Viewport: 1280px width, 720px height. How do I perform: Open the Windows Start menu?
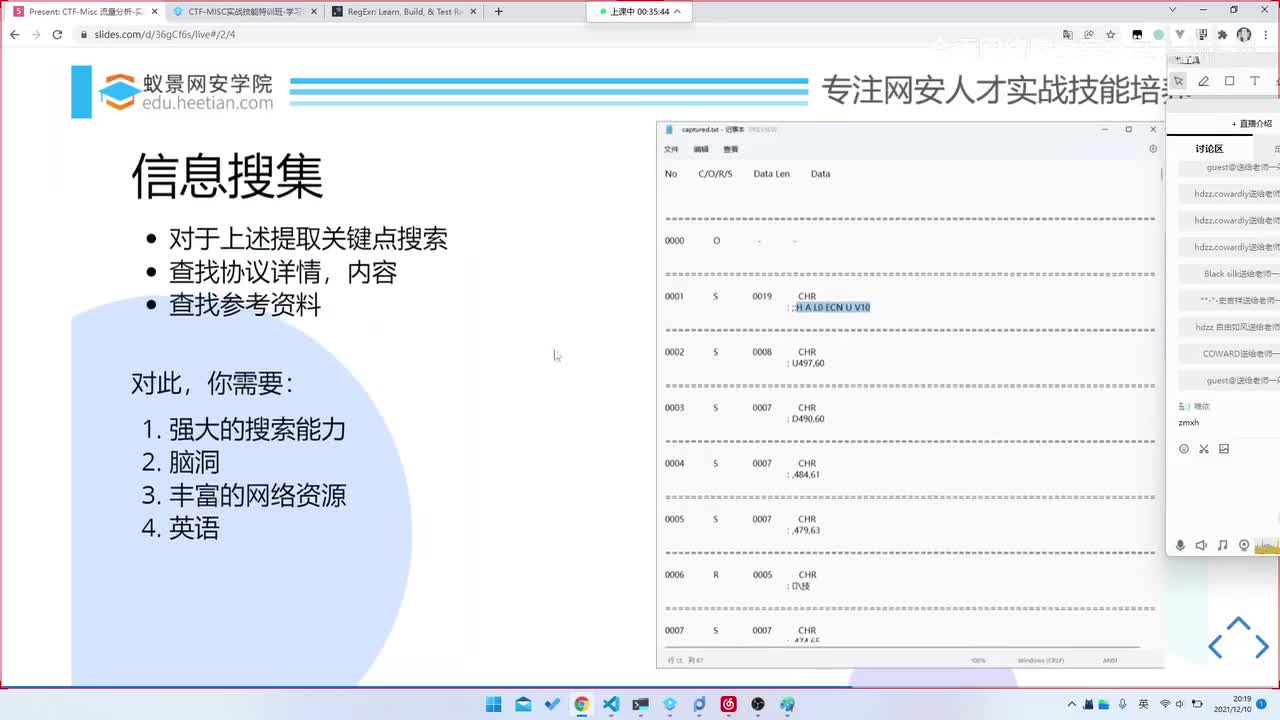[x=493, y=704]
